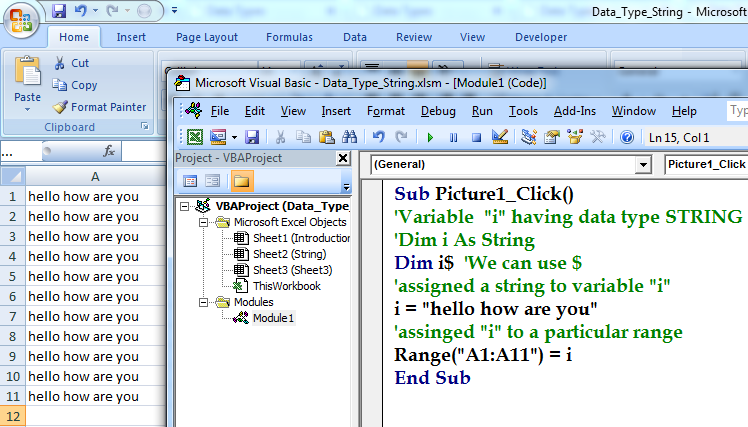Click Undo in the VBA toolbar
The image size is (748, 427).
(x=378, y=137)
